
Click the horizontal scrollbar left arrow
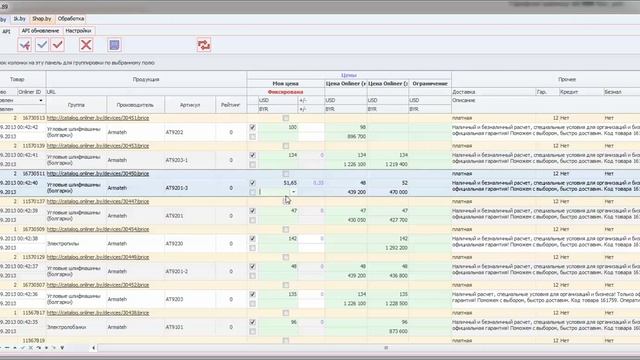94,348
